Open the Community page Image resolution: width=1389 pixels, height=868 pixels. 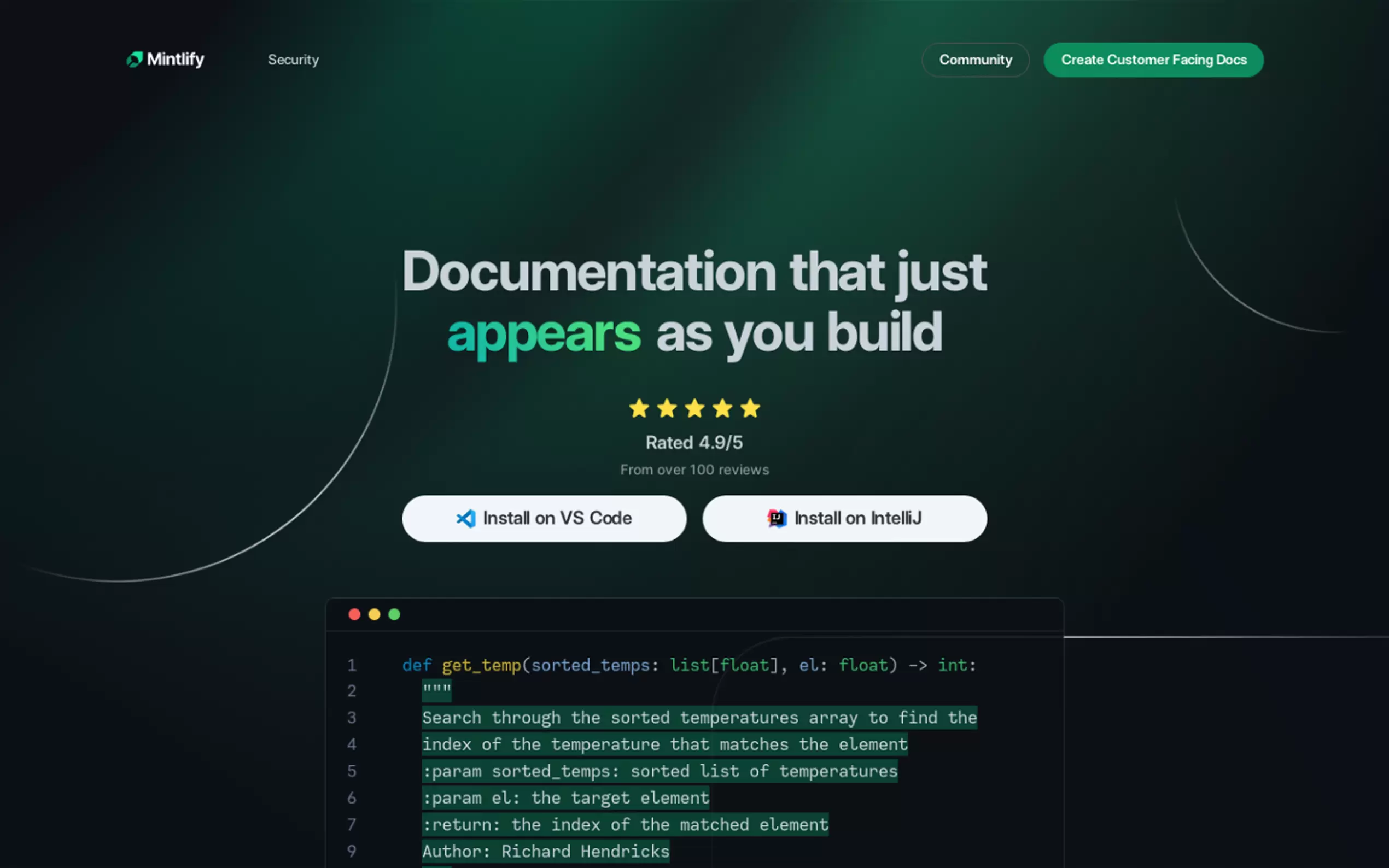(x=975, y=60)
